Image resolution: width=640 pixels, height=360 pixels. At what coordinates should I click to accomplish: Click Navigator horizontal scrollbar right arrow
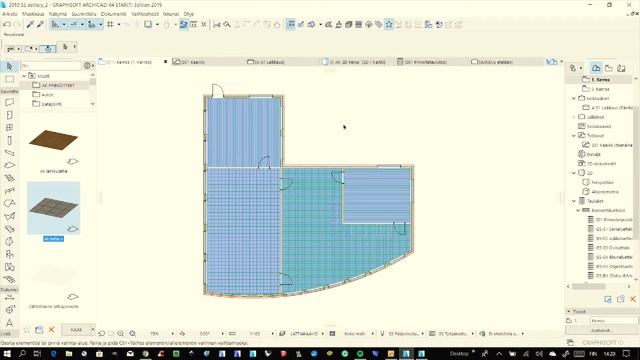click(629, 287)
